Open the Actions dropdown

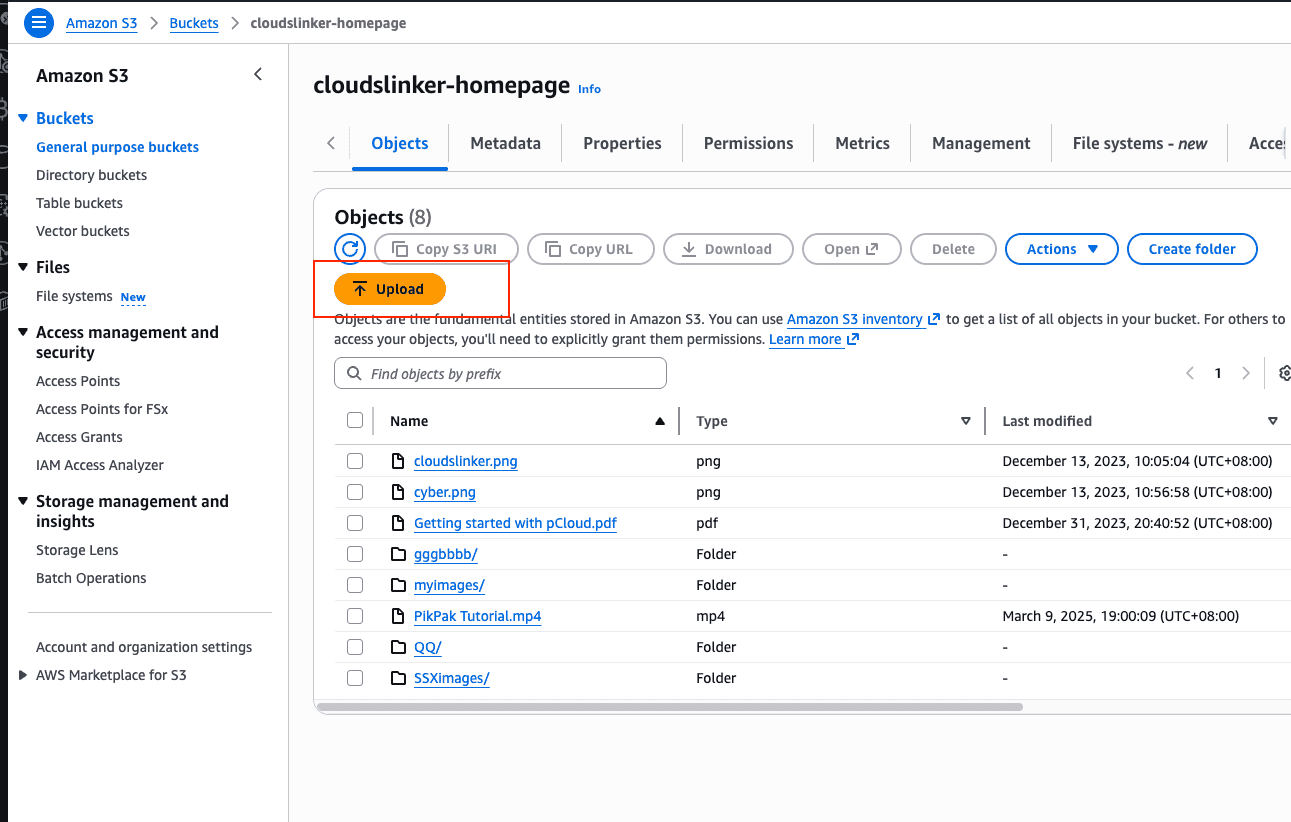tap(1061, 249)
